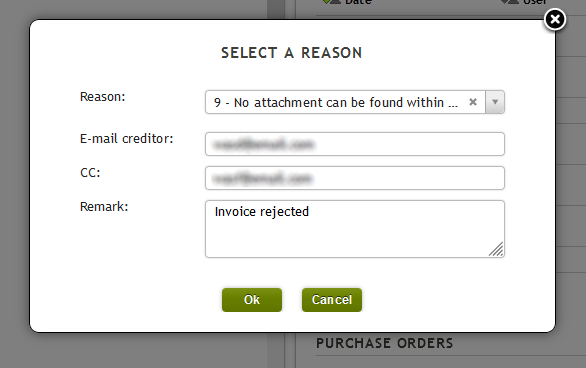586x368 pixels.
Task: Grab the Remark textarea resize handle
Action: point(496,249)
